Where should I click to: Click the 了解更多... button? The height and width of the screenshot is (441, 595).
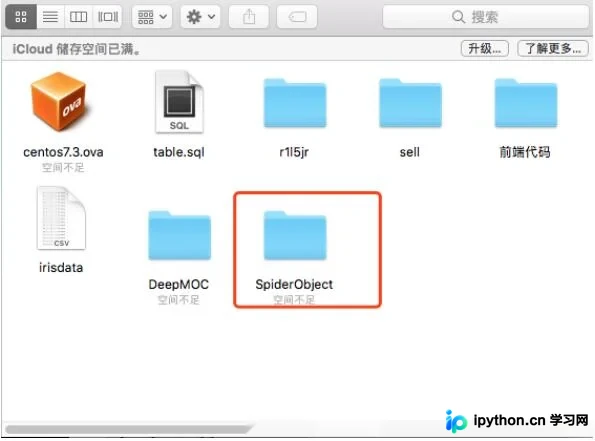[x=553, y=49]
